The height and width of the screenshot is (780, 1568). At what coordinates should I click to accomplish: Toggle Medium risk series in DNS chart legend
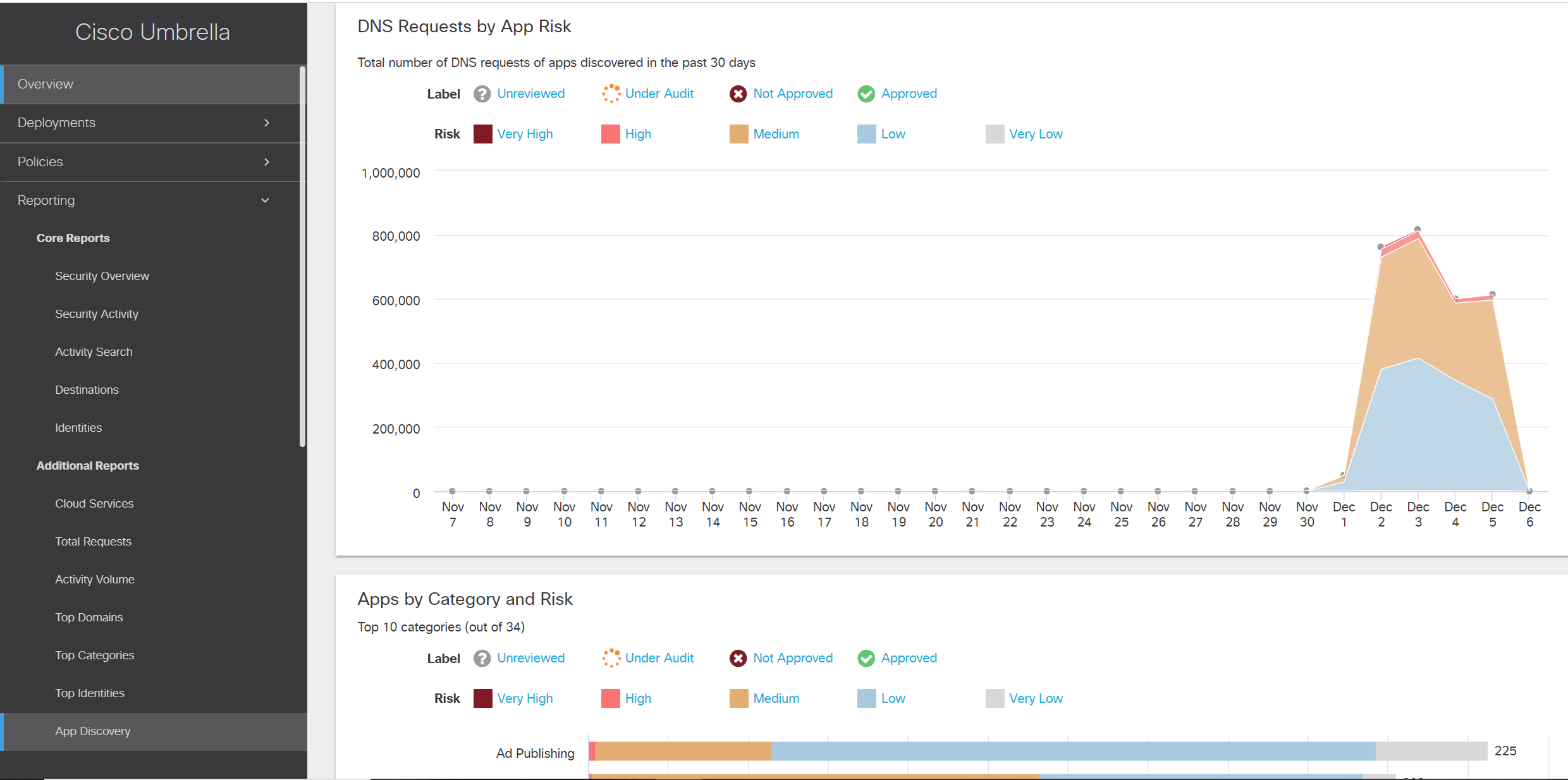(x=775, y=134)
